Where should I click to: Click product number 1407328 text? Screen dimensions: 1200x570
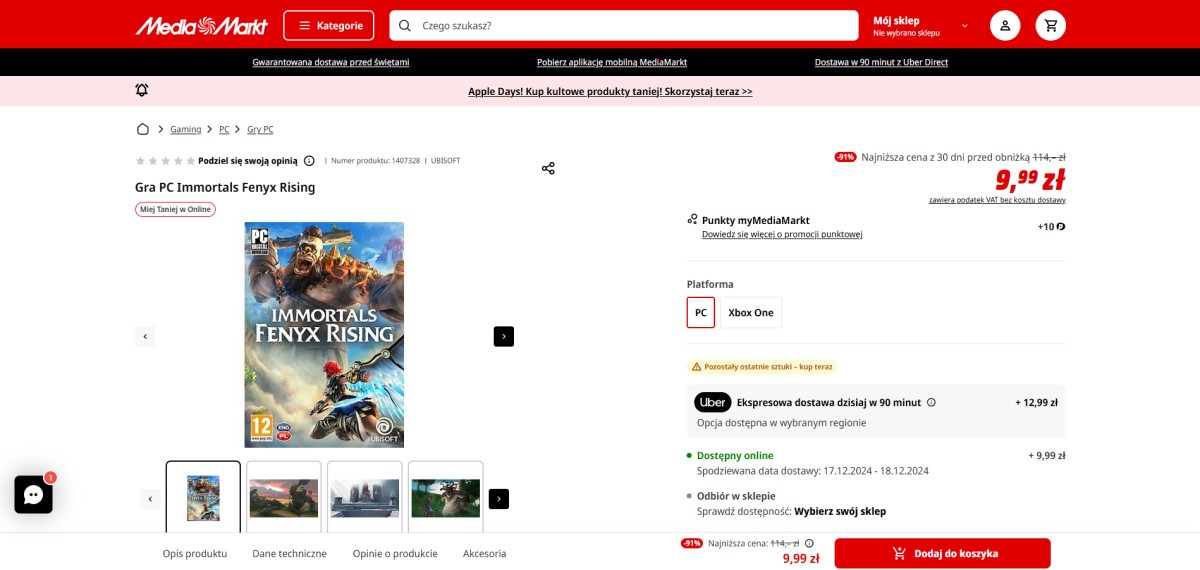[x=375, y=160]
